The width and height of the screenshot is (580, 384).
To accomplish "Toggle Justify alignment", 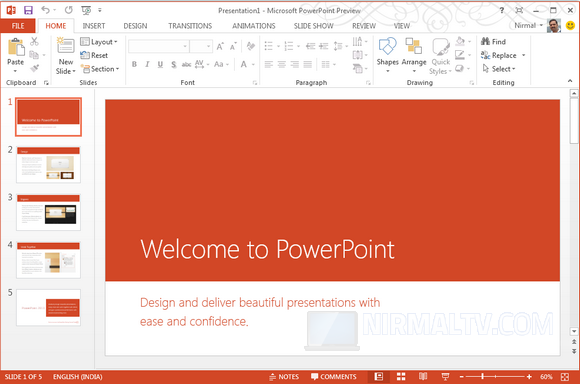I will click(x=307, y=64).
